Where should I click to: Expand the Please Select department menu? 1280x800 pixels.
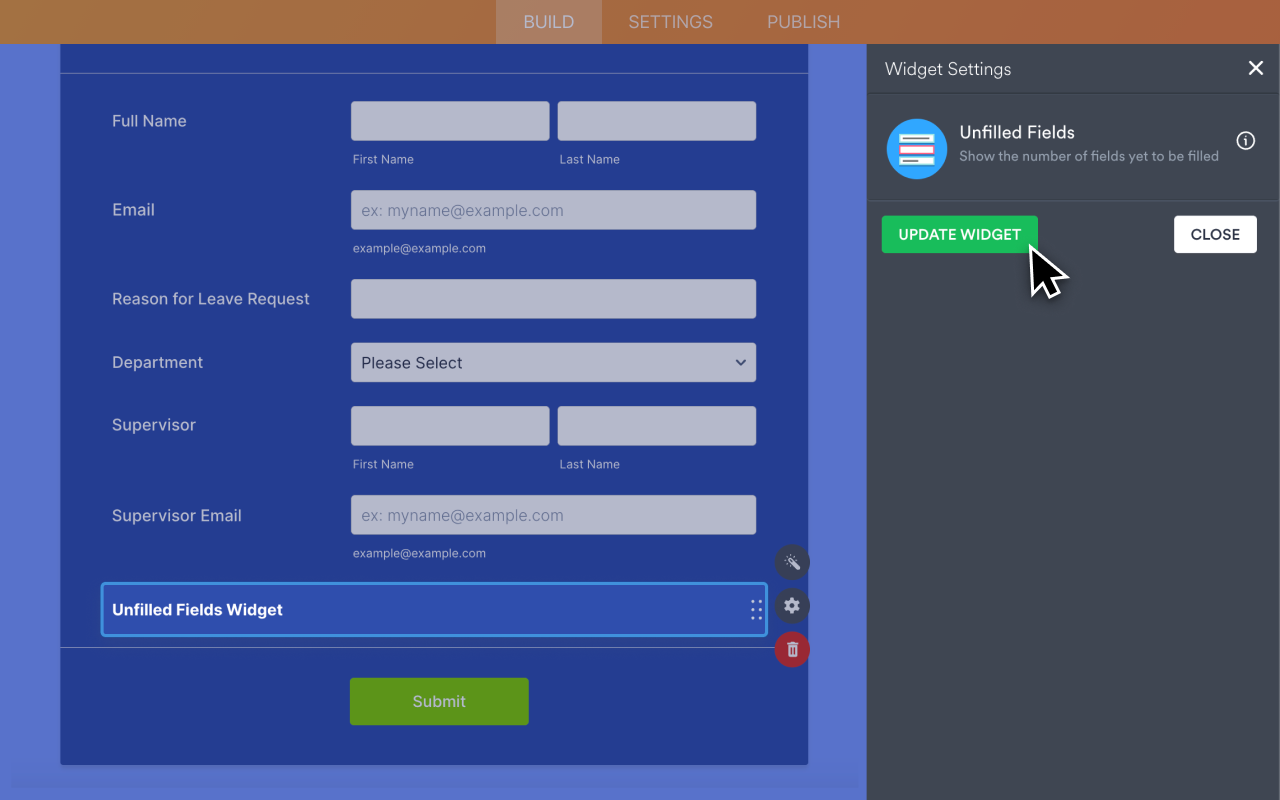[553, 362]
